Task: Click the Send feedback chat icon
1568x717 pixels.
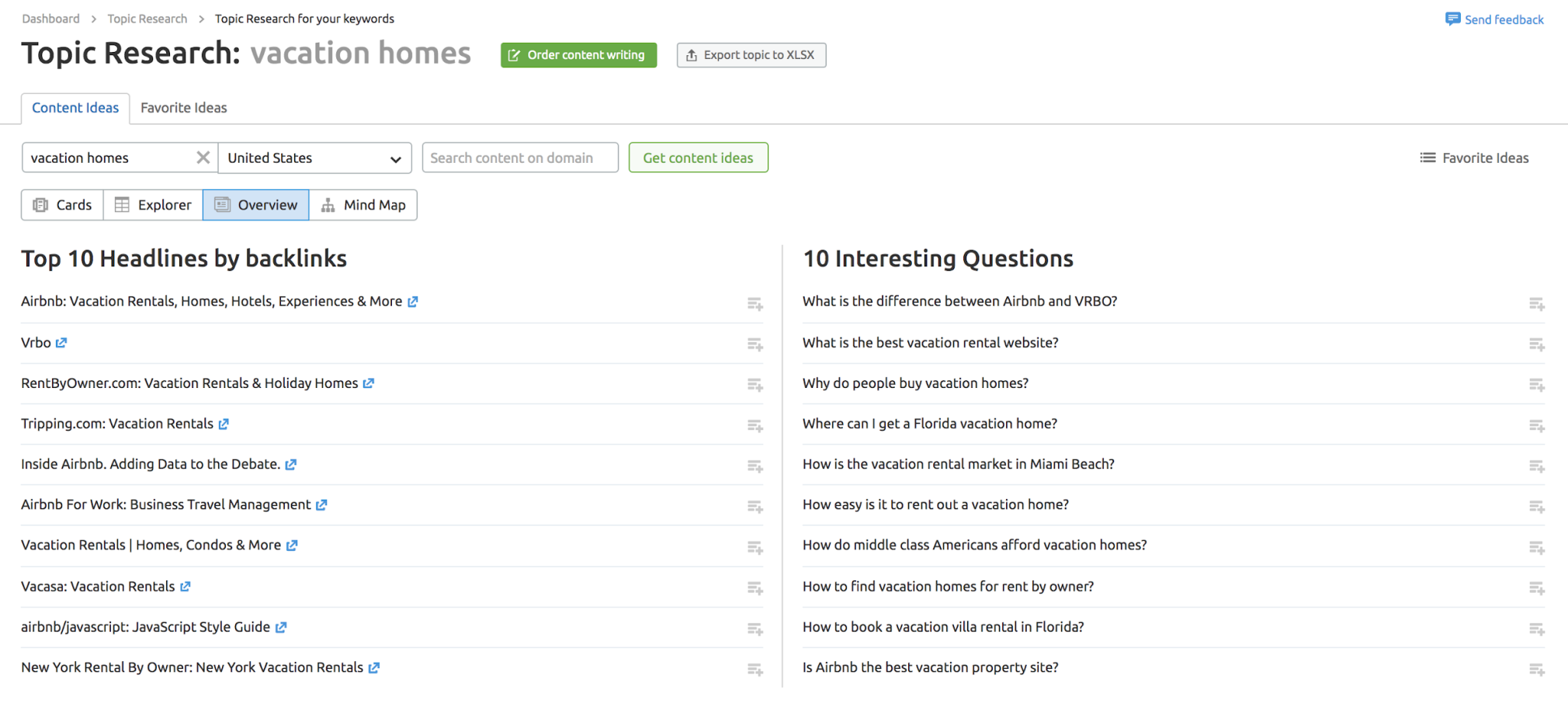Action: (1452, 19)
